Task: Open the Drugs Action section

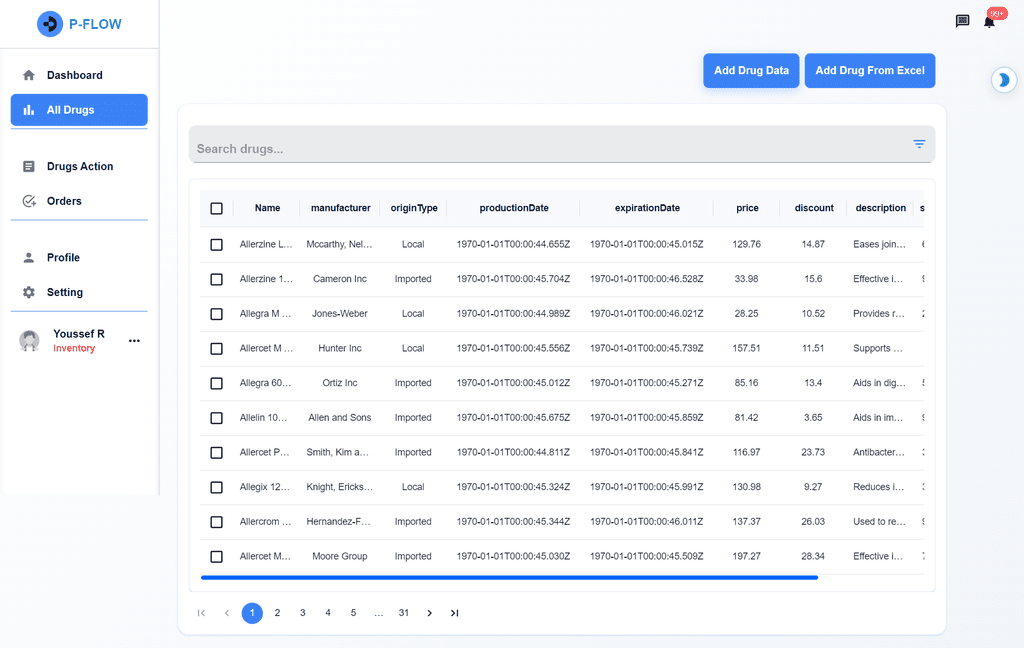Action: pyautogui.click(x=79, y=167)
